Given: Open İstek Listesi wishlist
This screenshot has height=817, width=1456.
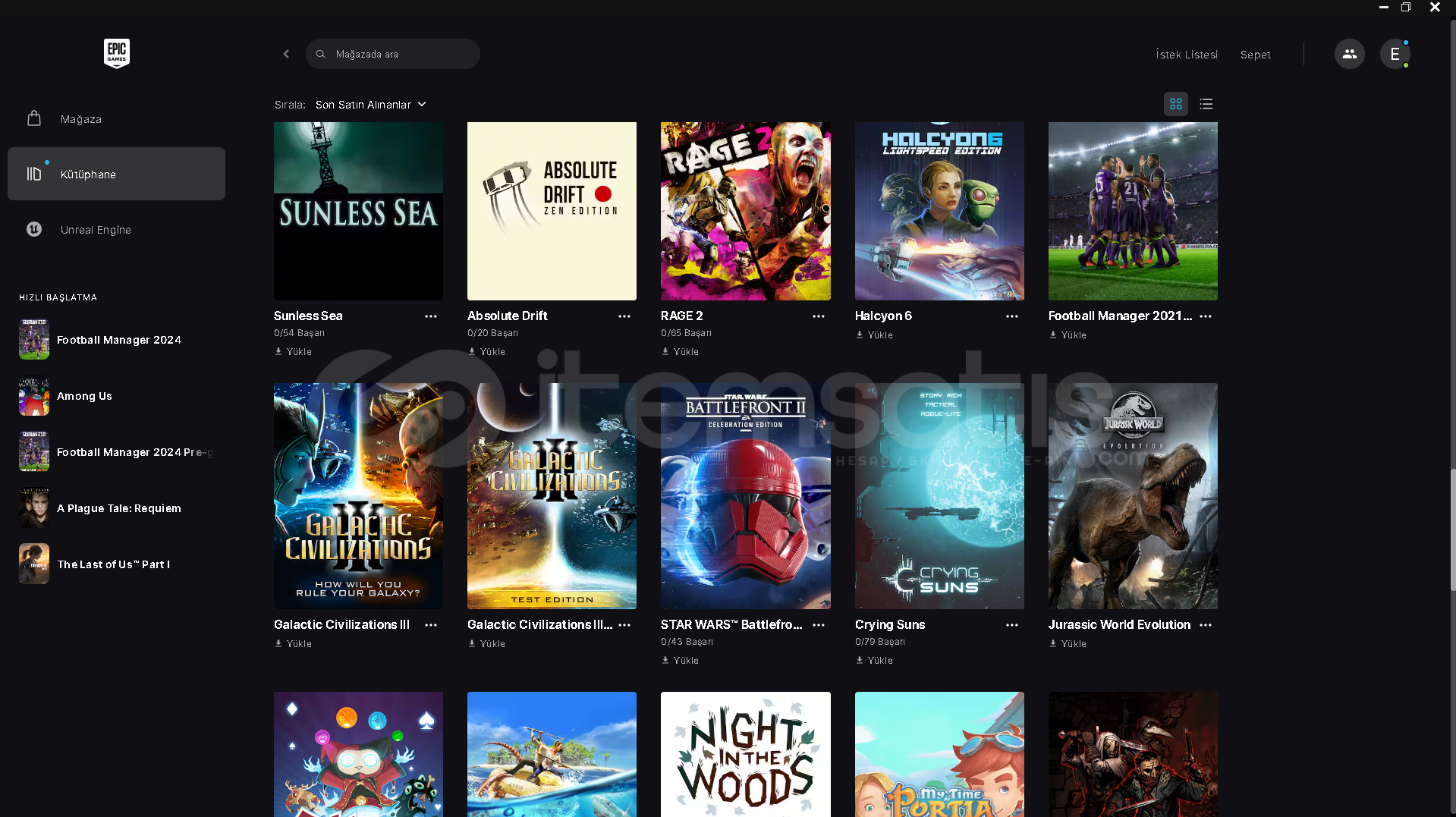Looking at the screenshot, I should click(1187, 55).
